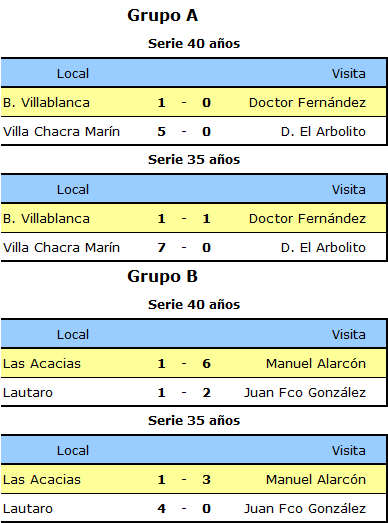Select Villa Chacra Marín with score 5
The width and height of the screenshot is (388, 523).
61,131
